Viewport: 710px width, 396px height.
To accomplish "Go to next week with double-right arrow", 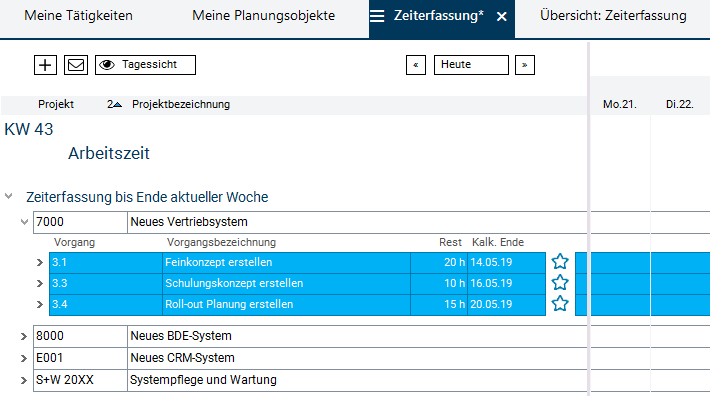I will [525, 65].
